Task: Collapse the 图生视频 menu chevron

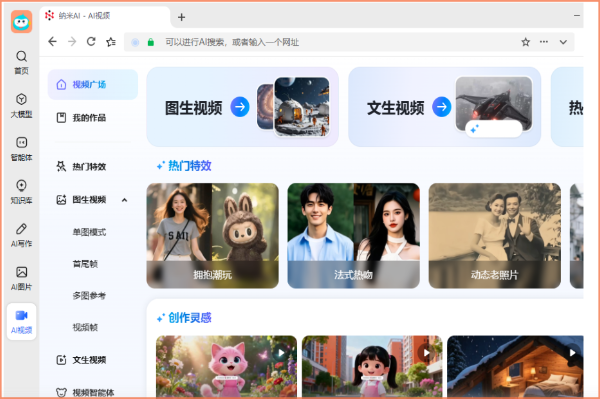Action: [x=124, y=200]
